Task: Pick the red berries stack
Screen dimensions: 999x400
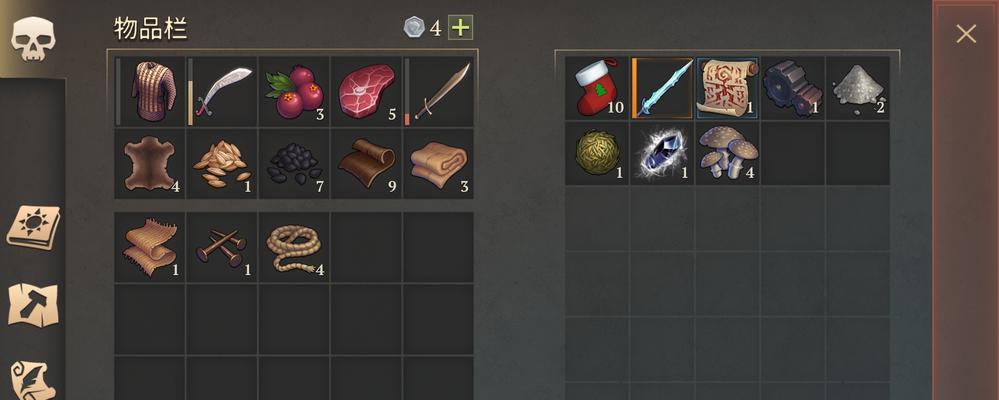Action: click(x=294, y=91)
